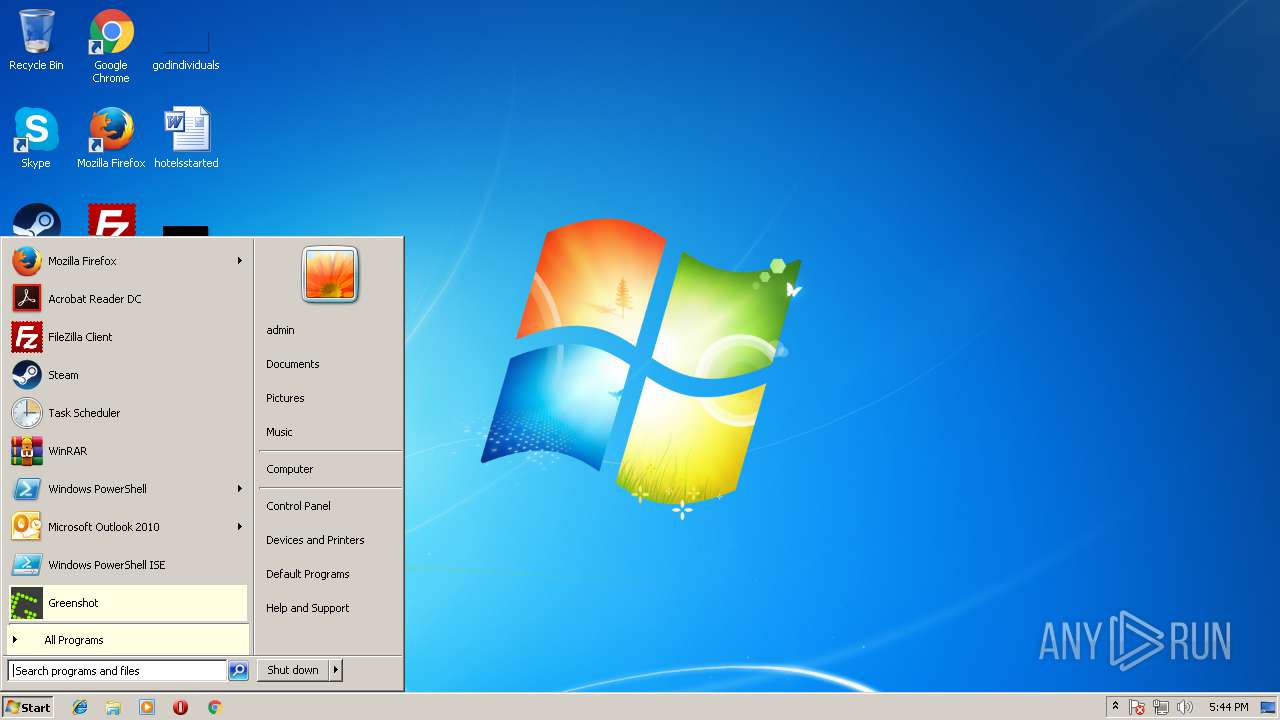Launch FileZilla Client from Start menu
1280x720 pixels.
128,337
